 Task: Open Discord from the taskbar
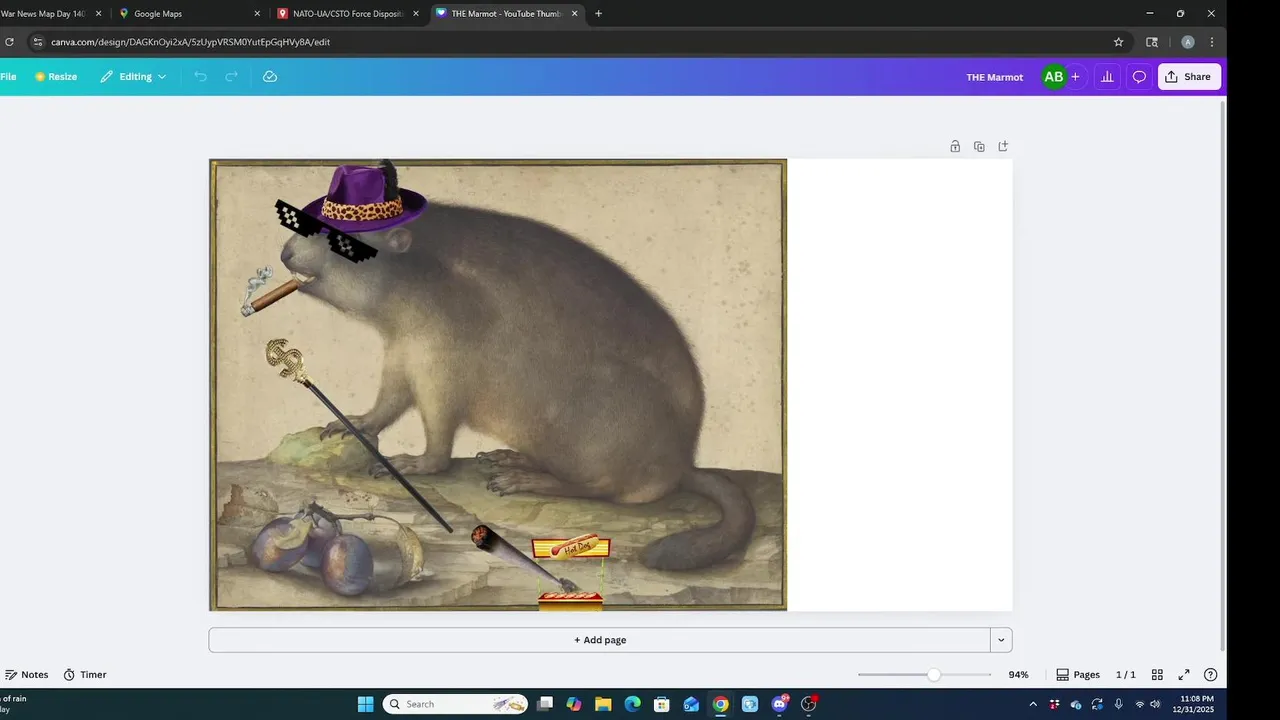[779, 704]
